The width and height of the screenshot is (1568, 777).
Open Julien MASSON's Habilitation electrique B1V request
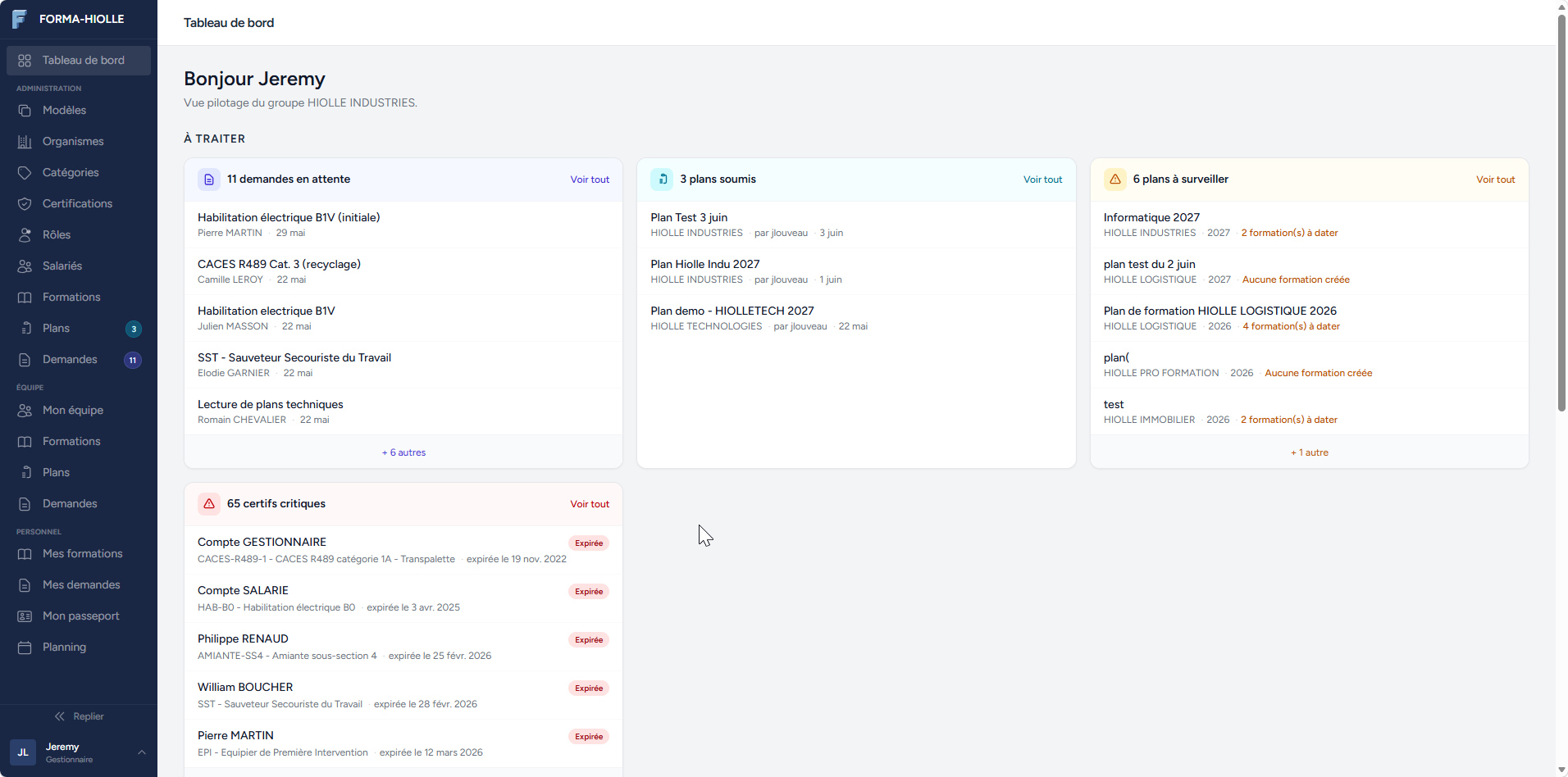point(403,318)
